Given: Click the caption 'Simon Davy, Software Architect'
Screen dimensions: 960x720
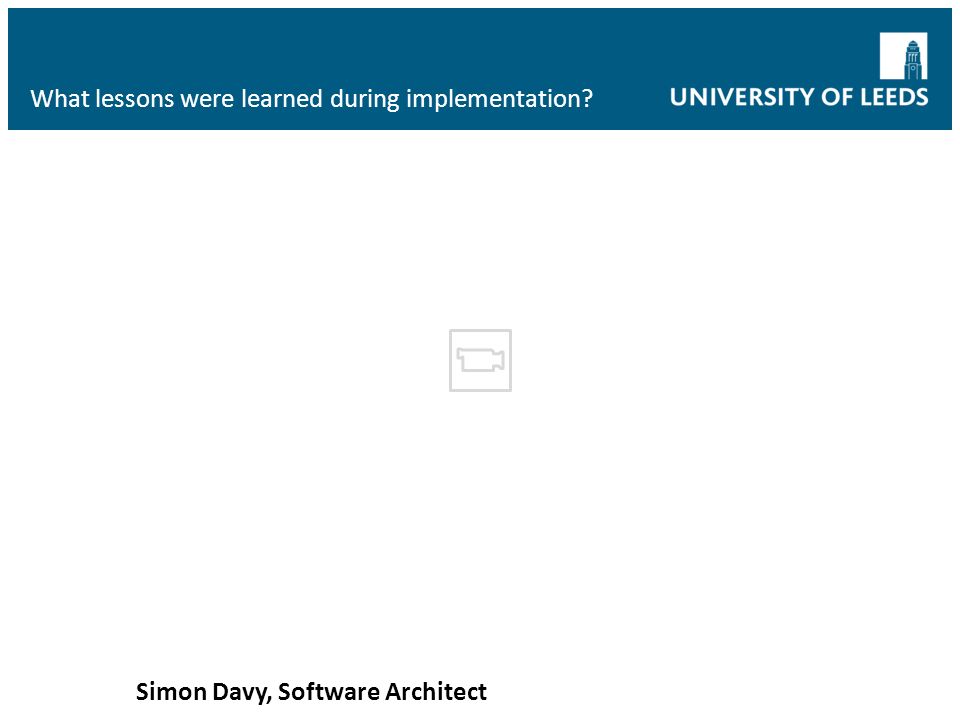Looking at the screenshot, I should pos(311,692).
